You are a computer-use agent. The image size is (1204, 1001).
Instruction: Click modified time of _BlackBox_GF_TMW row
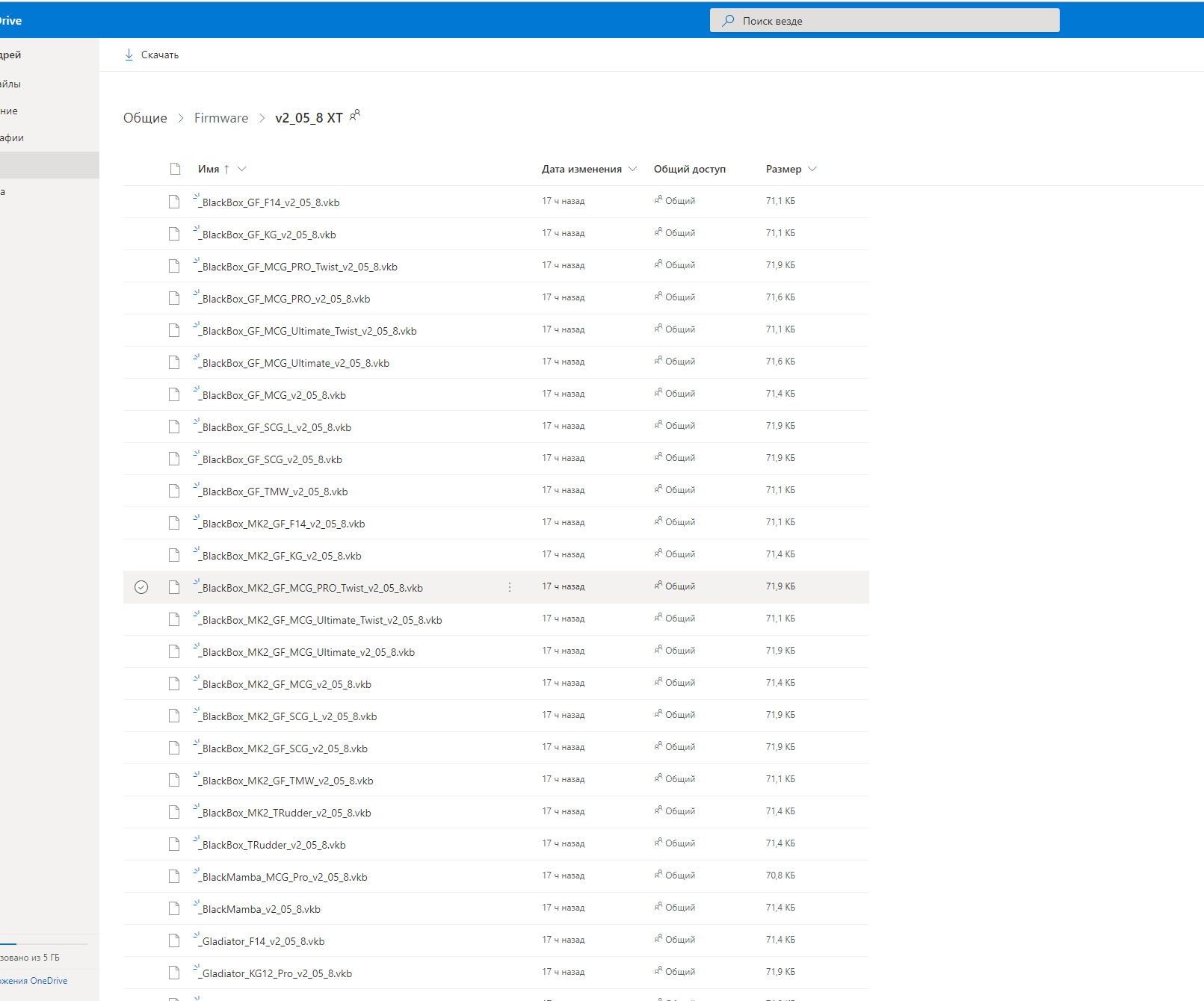click(564, 490)
